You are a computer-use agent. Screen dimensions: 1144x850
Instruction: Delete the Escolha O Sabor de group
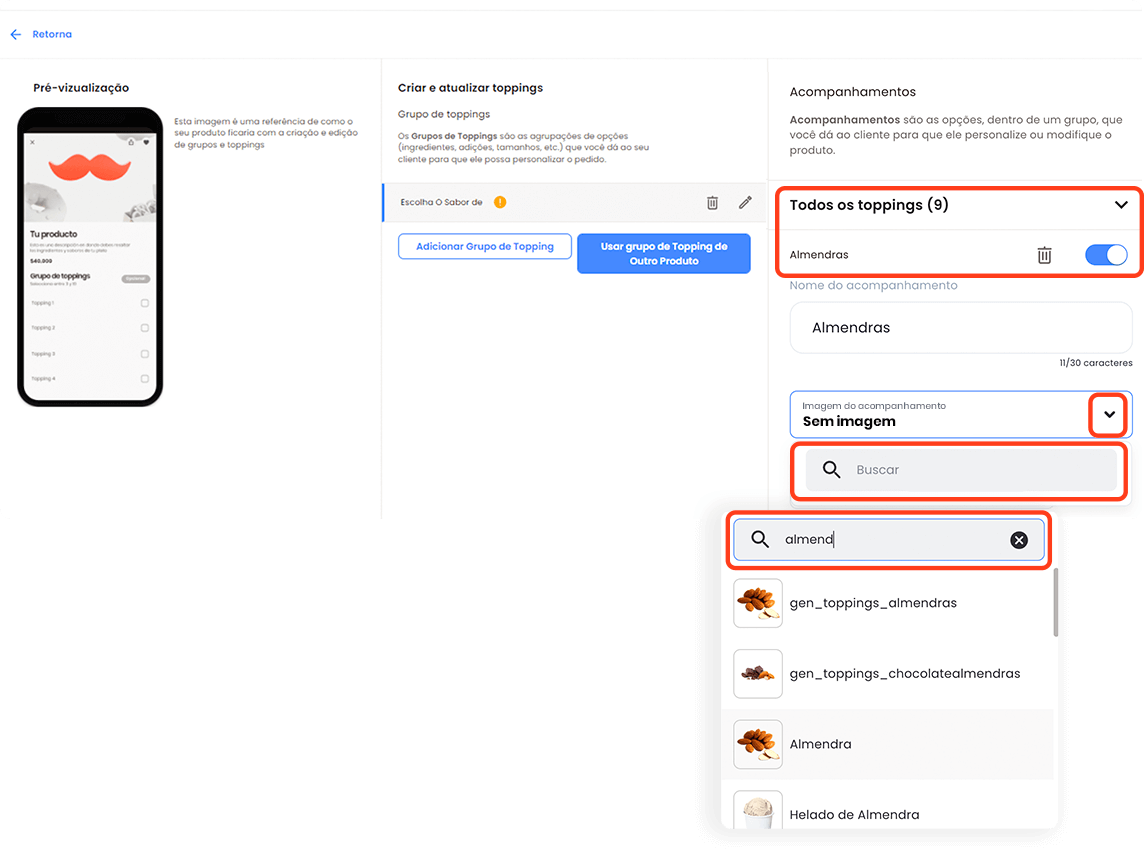tap(712, 202)
